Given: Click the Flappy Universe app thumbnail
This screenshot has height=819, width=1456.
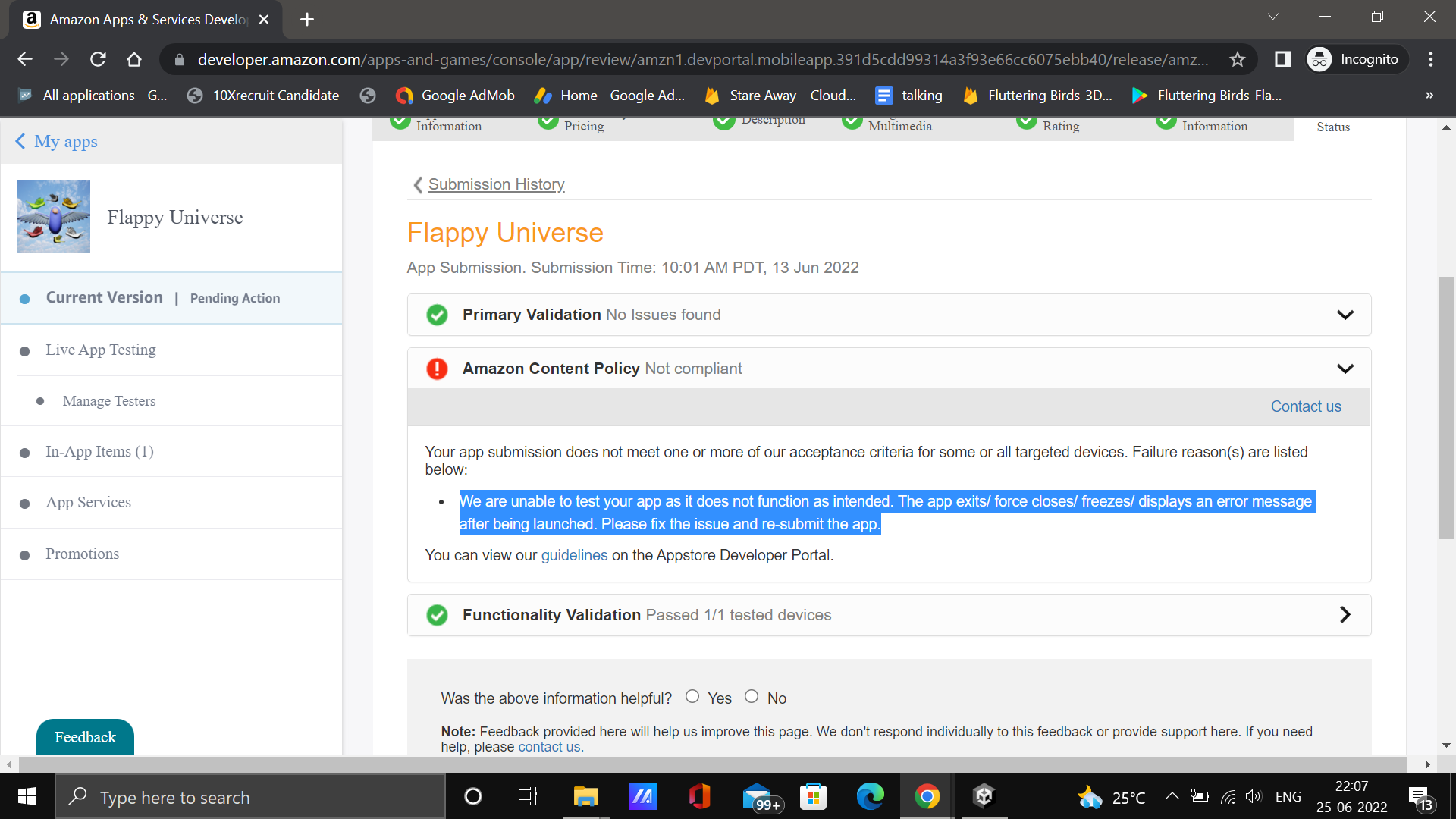Looking at the screenshot, I should point(54,217).
